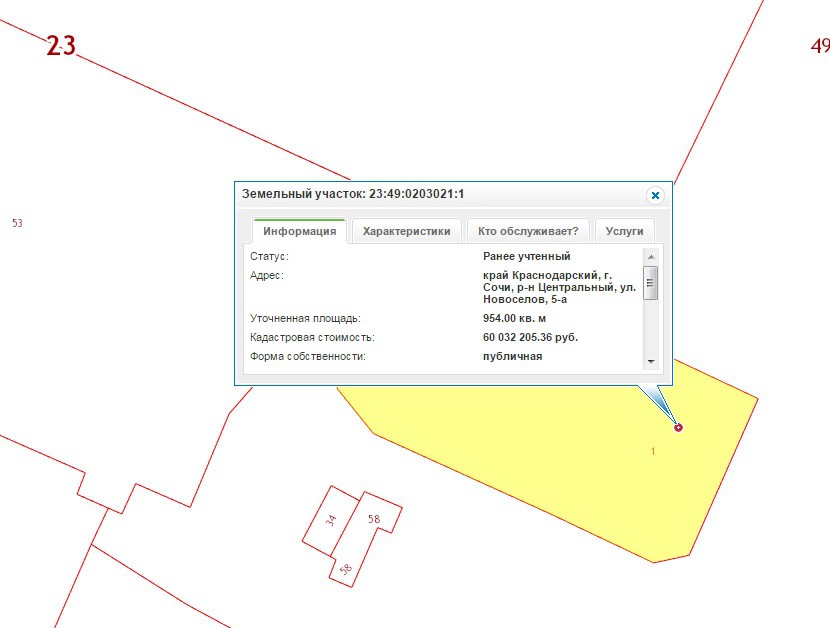Viewport: 830px width, 628px height.
Task: Click the cadastral value 60 032 205.36 руб.
Action: coord(530,337)
